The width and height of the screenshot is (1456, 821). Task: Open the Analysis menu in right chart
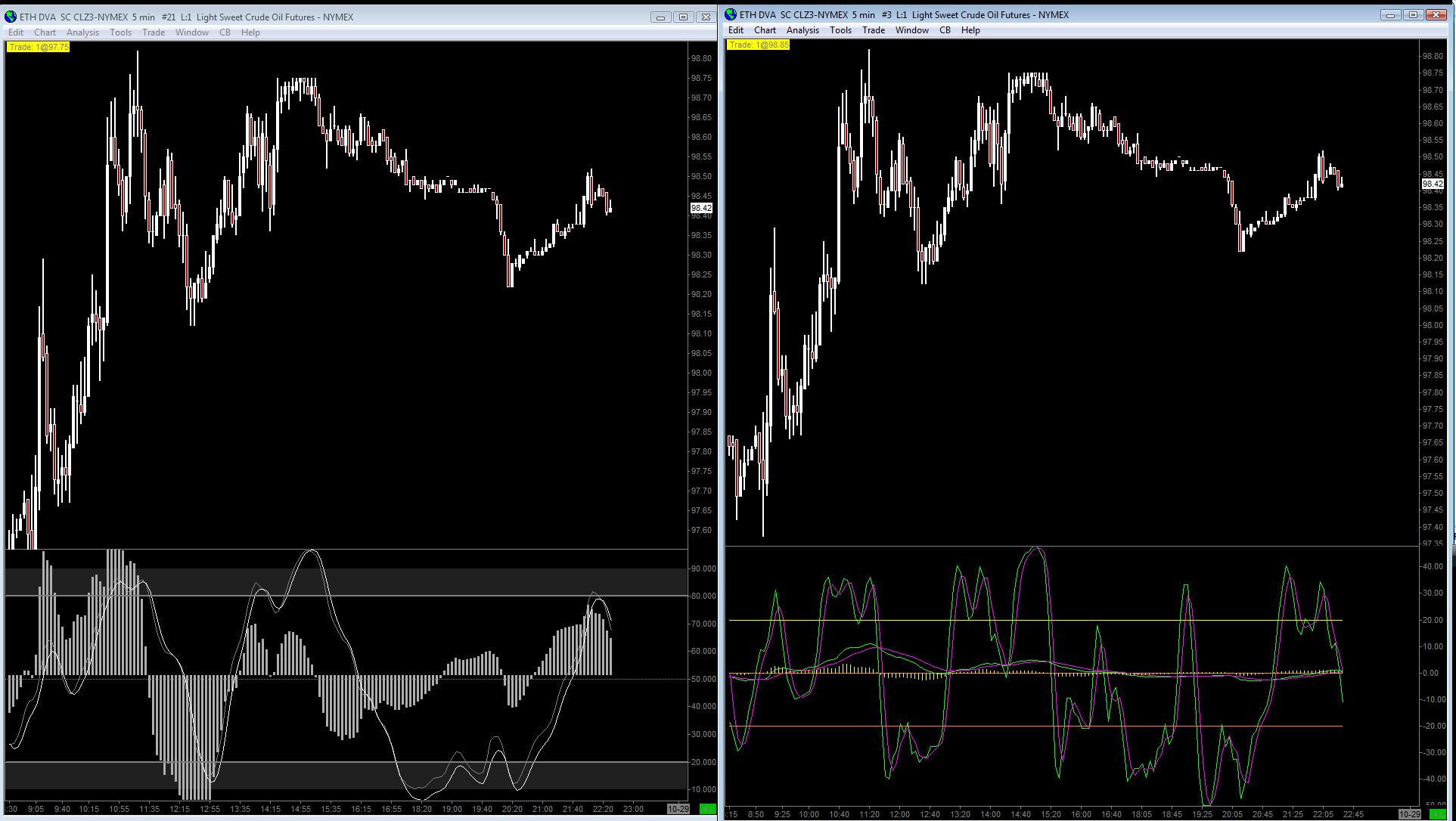click(802, 30)
